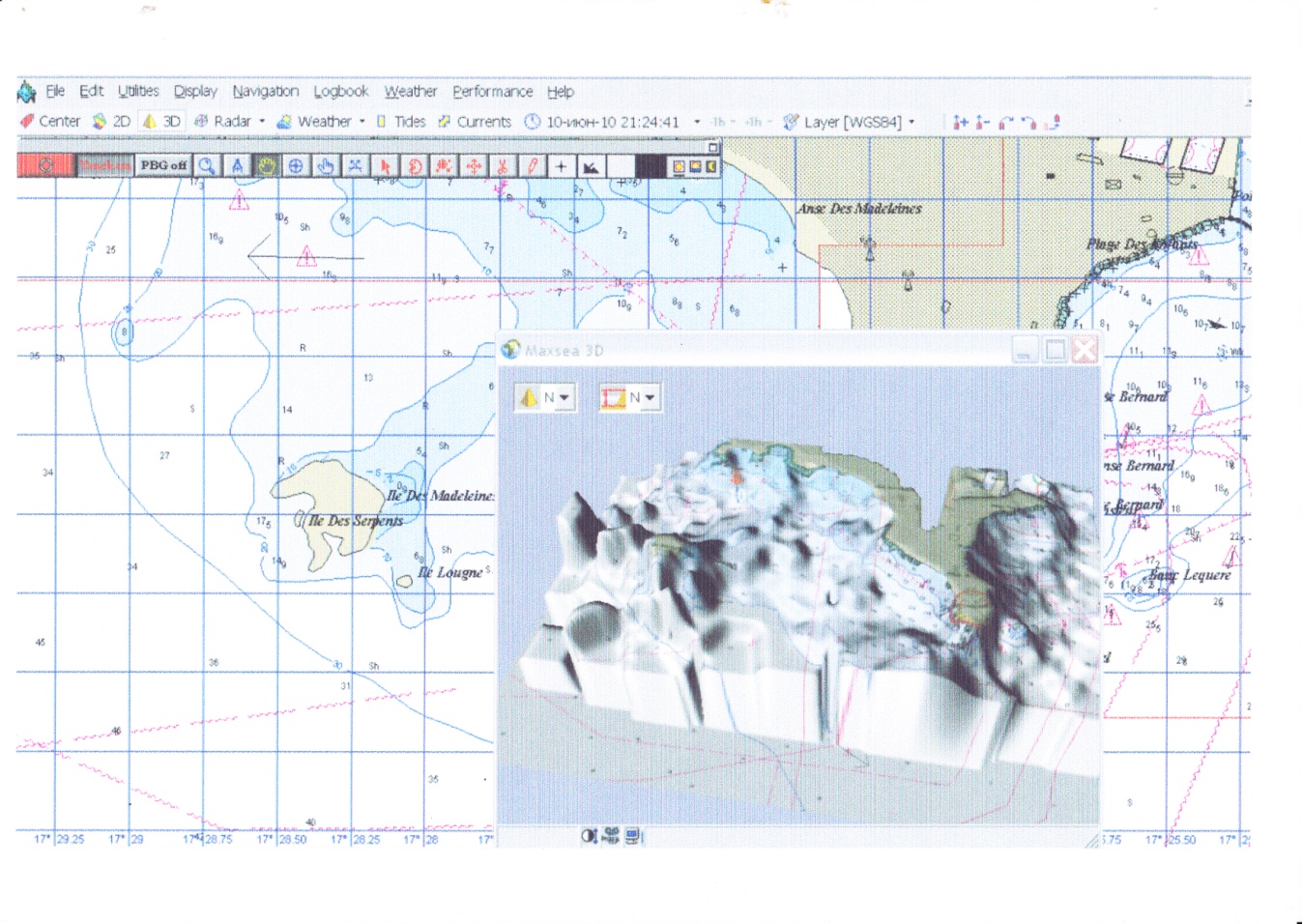Select the red arrow pointer tool
Viewport: 1302px width, 924px height.
(385, 166)
